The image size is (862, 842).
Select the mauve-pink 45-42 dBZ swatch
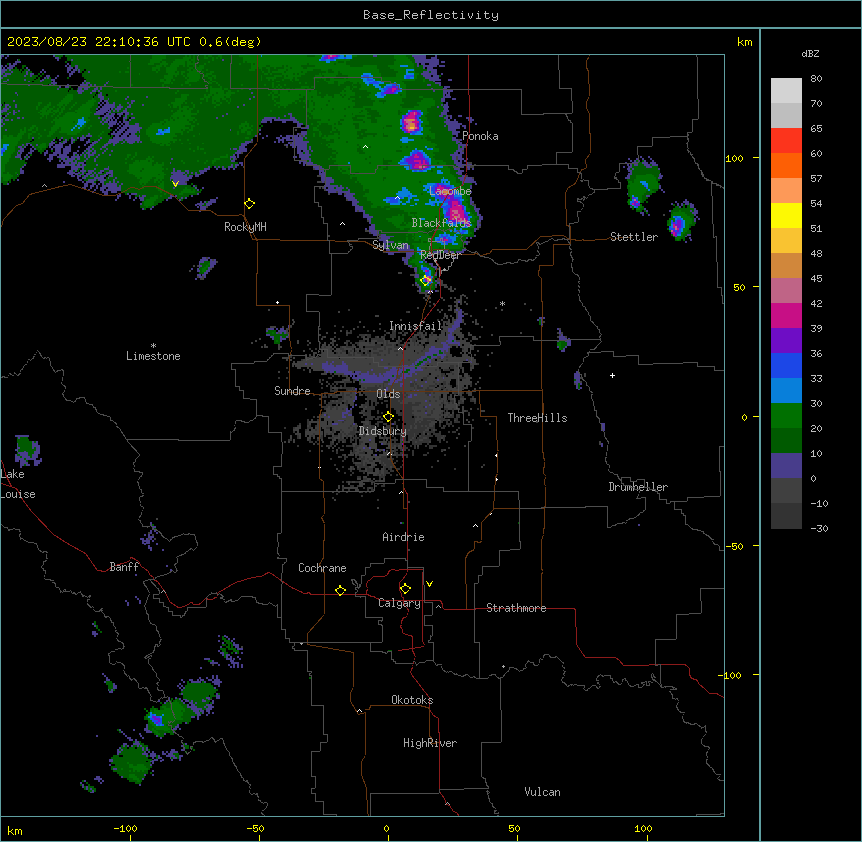tap(786, 291)
